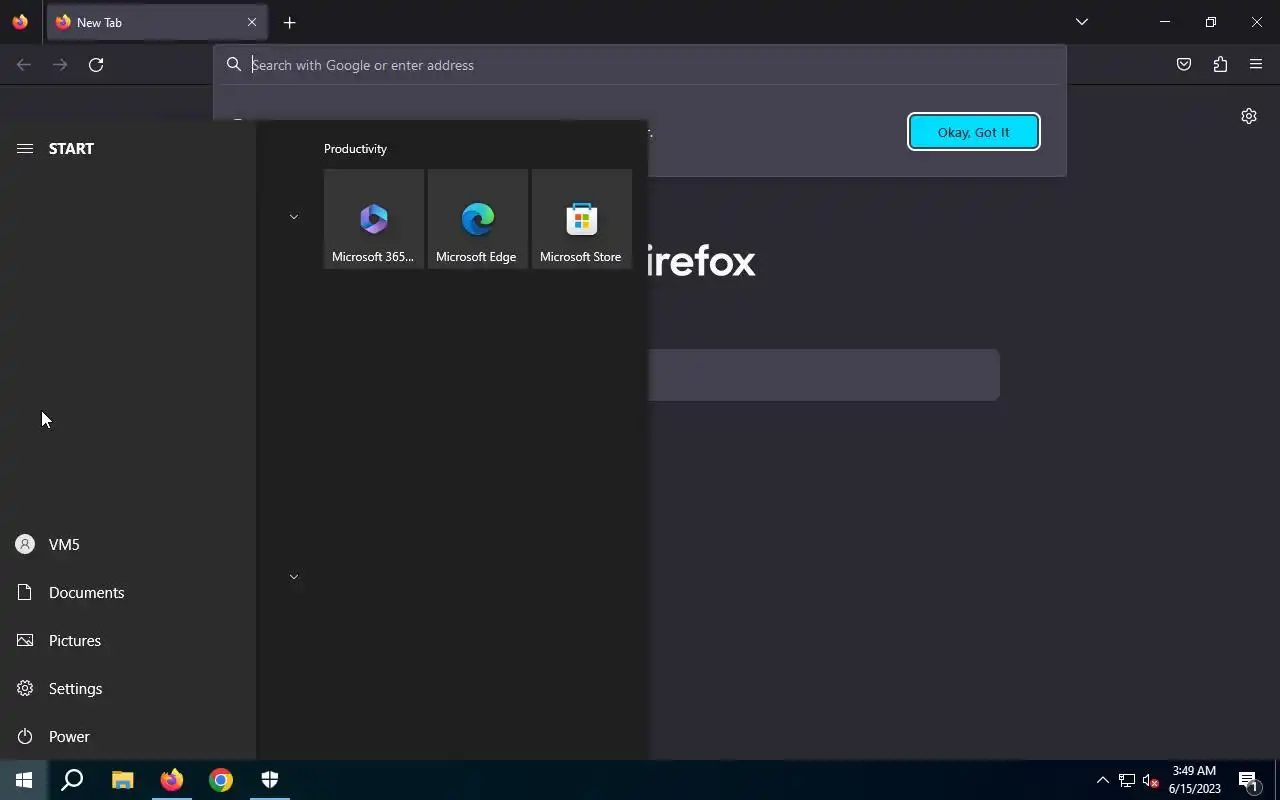Open the VM5 user account menu
Screen dimensions: 1280x800
click(128, 544)
